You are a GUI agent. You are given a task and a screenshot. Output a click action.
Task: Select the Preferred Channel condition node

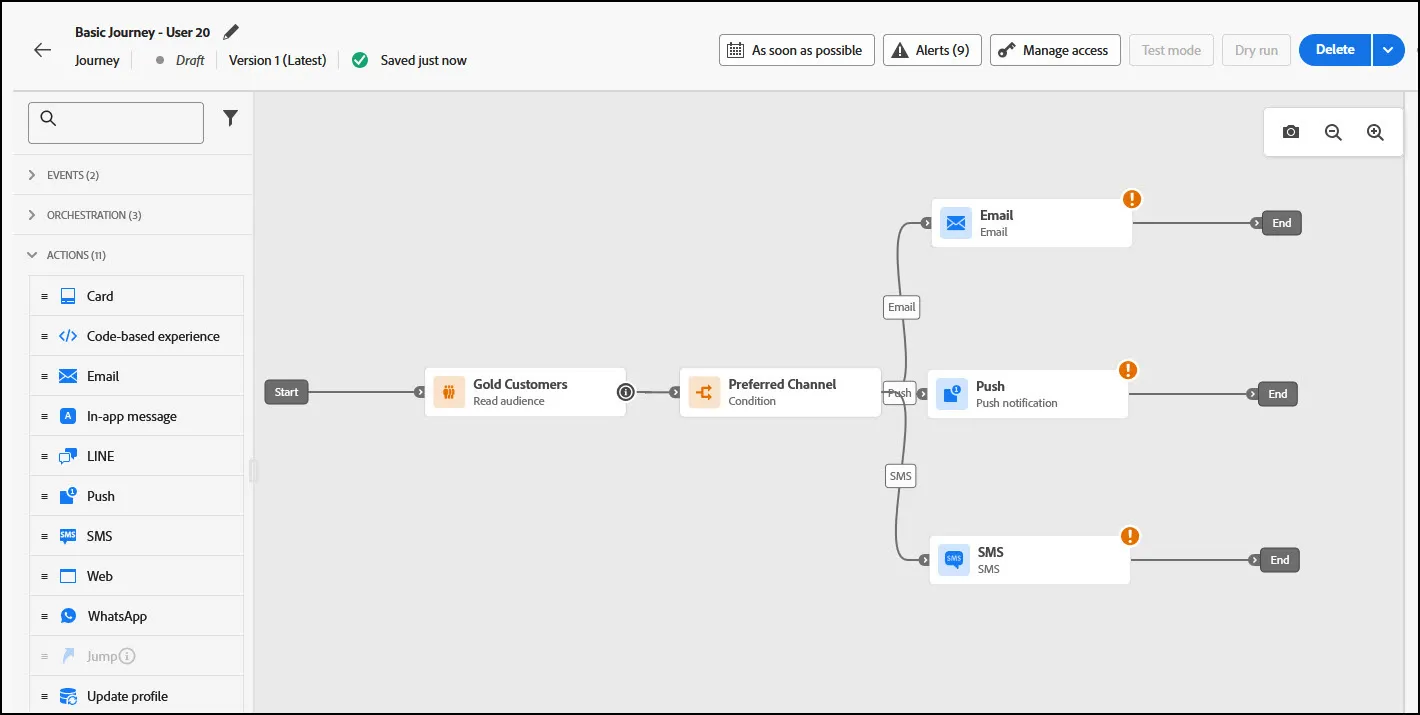point(780,392)
